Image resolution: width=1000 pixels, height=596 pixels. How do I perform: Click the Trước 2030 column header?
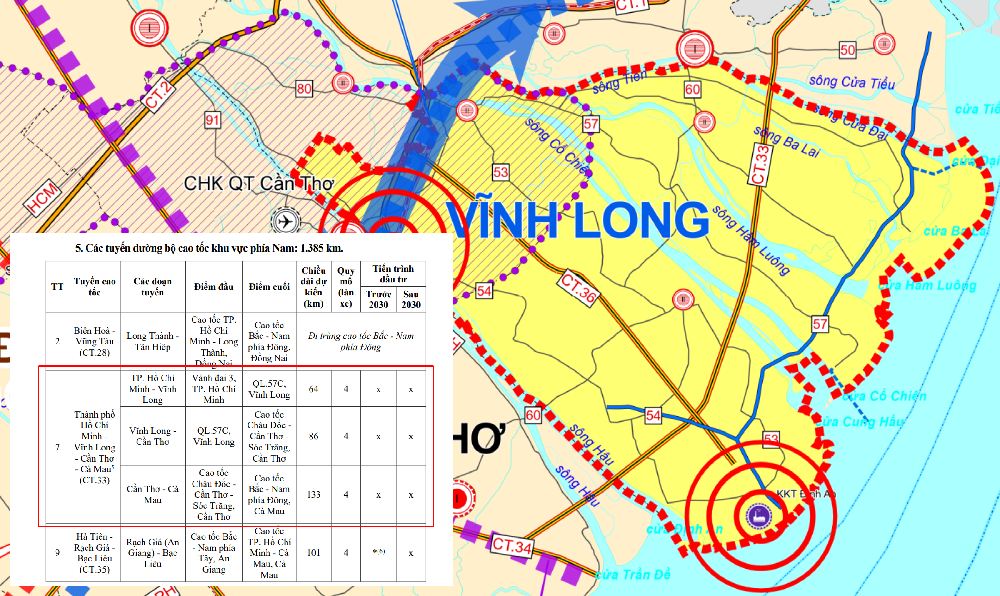378,299
